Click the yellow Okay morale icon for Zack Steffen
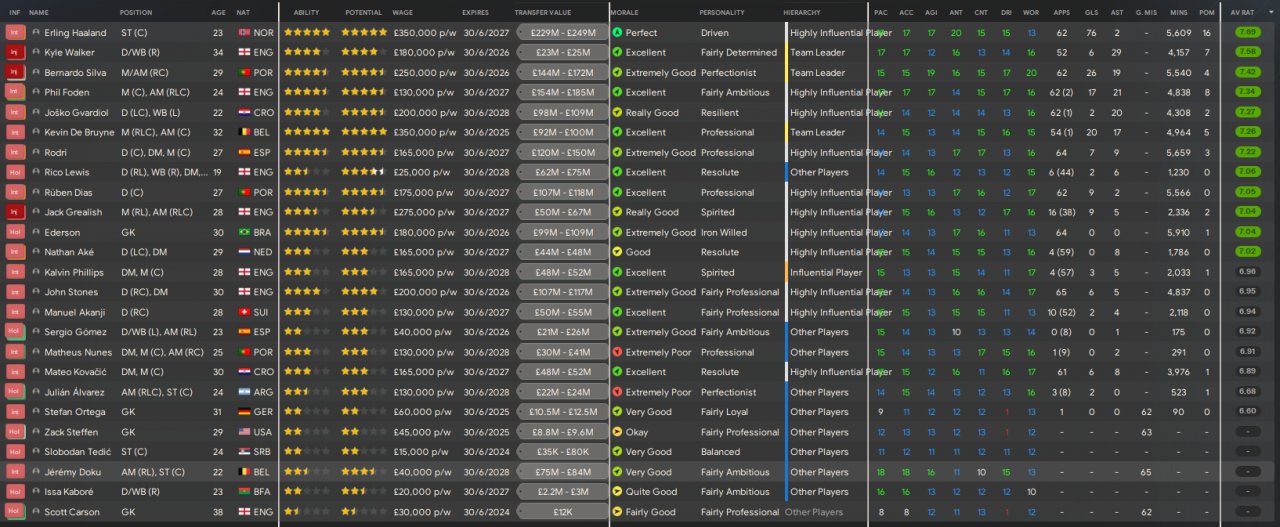The image size is (1280, 527). tap(617, 432)
